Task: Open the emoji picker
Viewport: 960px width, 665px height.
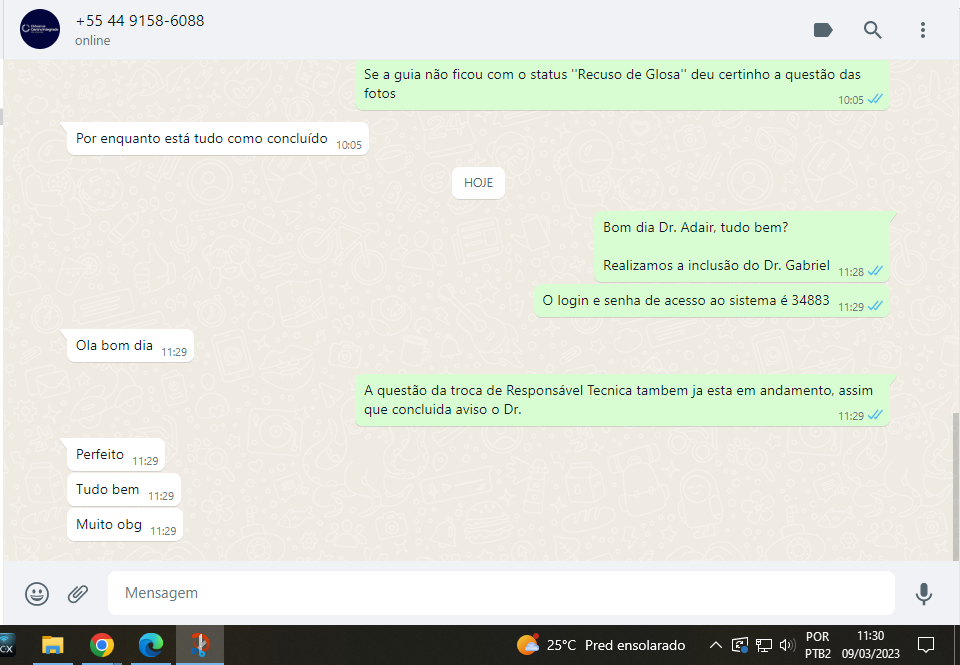Action: pos(37,593)
